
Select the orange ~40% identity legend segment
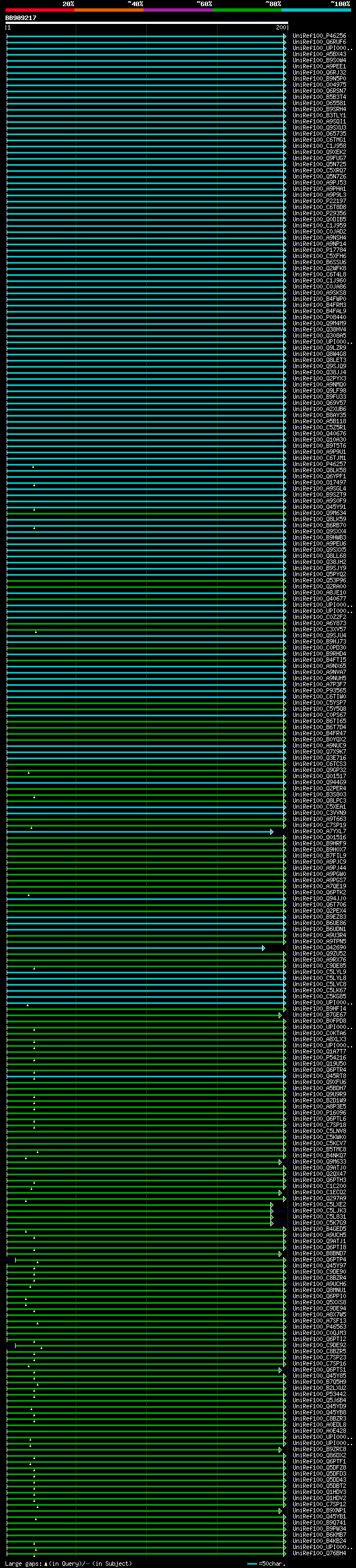click(x=108, y=10)
